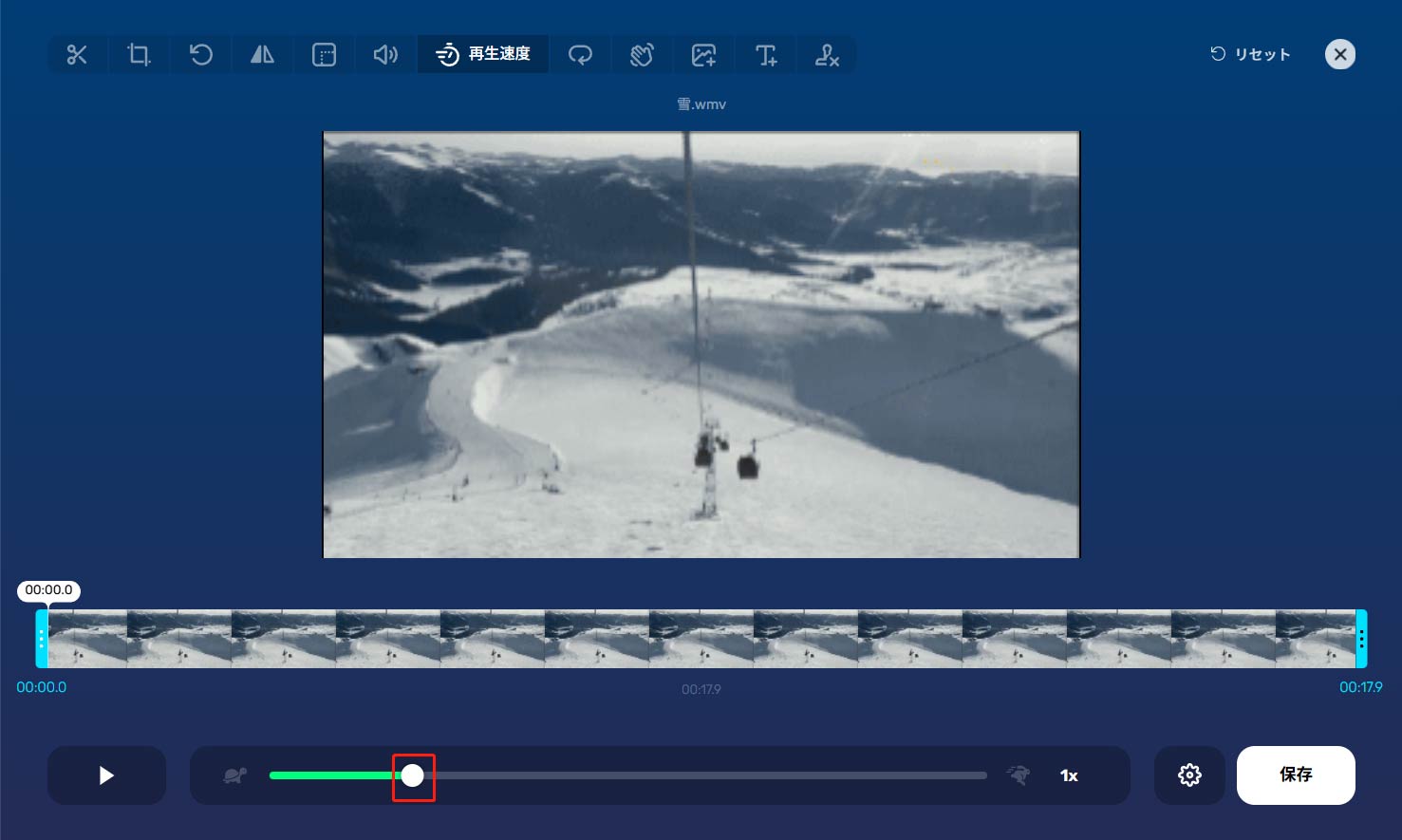Click リセット to reset changes
1402x840 pixels.
(1250, 54)
